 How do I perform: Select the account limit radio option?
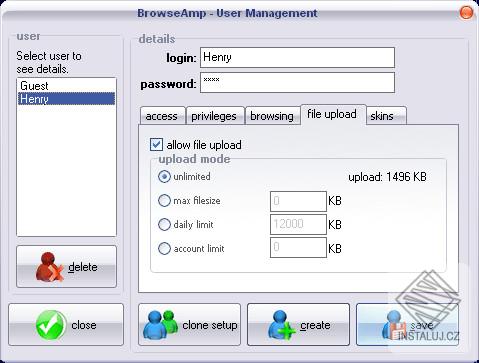164,248
